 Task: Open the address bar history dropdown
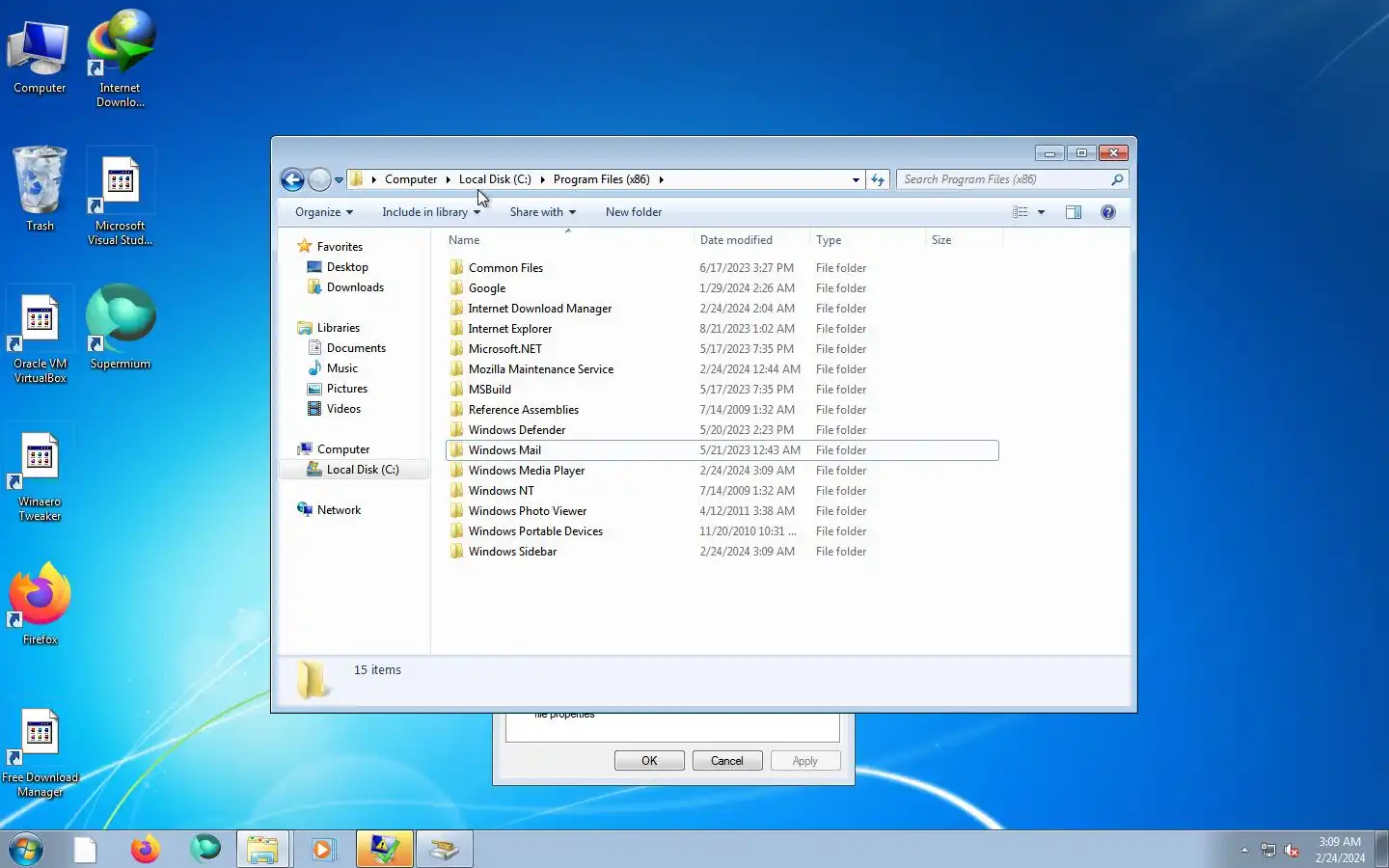[856, 179]
